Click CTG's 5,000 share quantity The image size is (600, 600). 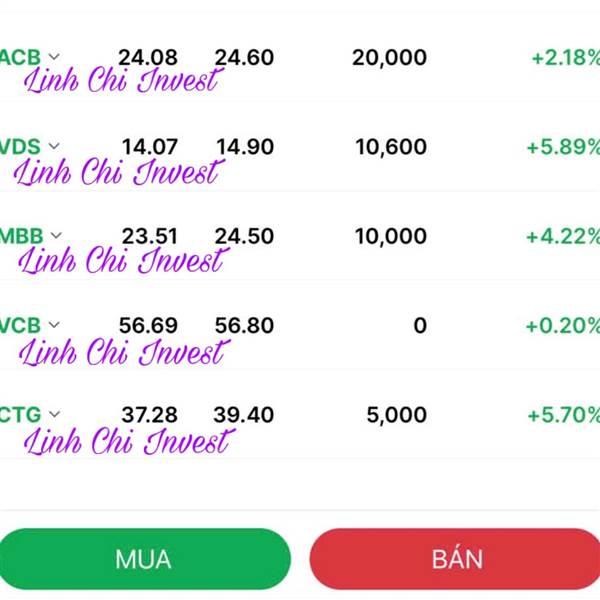point(396,415)
